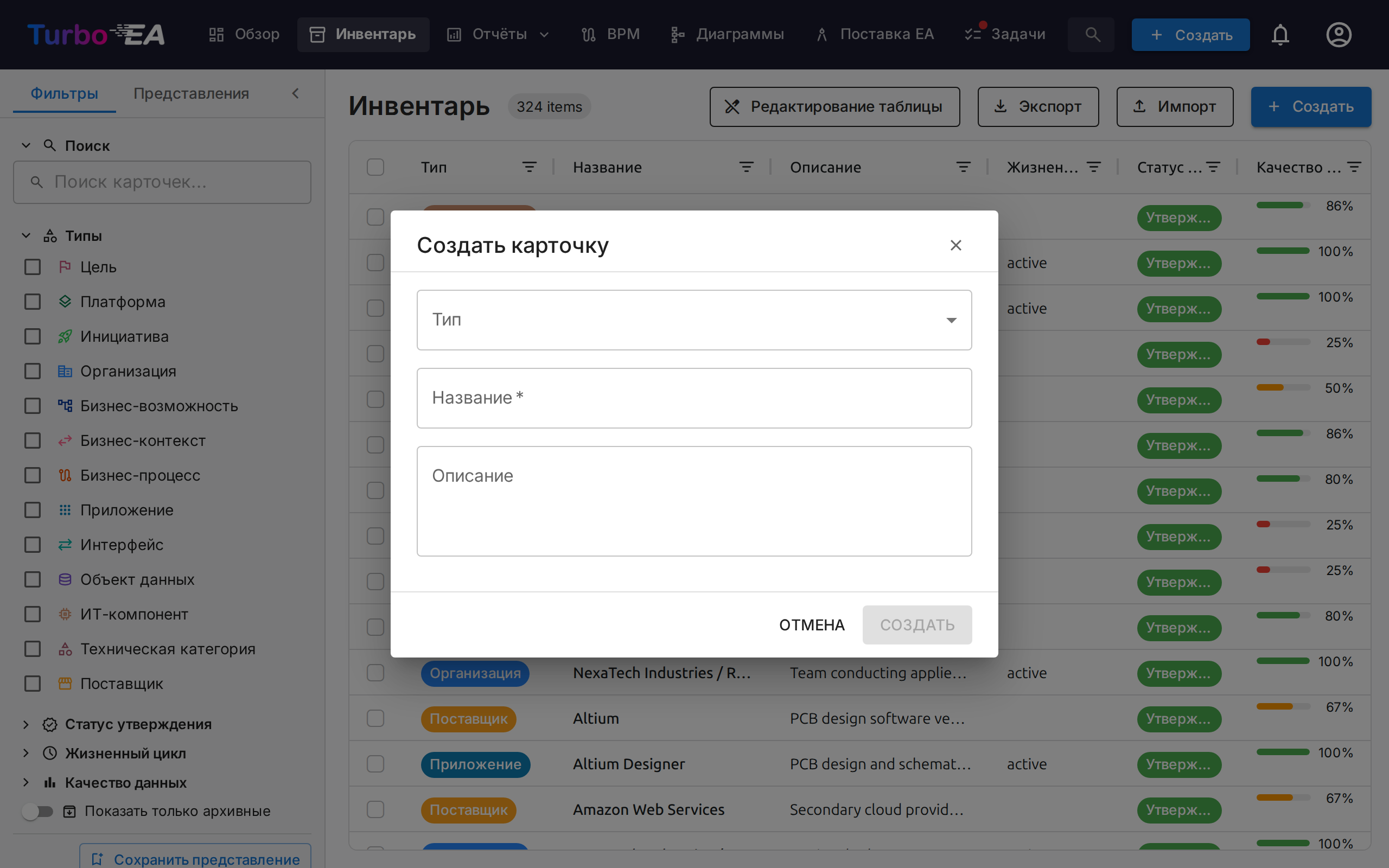Expand the Статус утверждения filter section
1389x868 pixels.
pyautogui.click(x=26, y=724)
